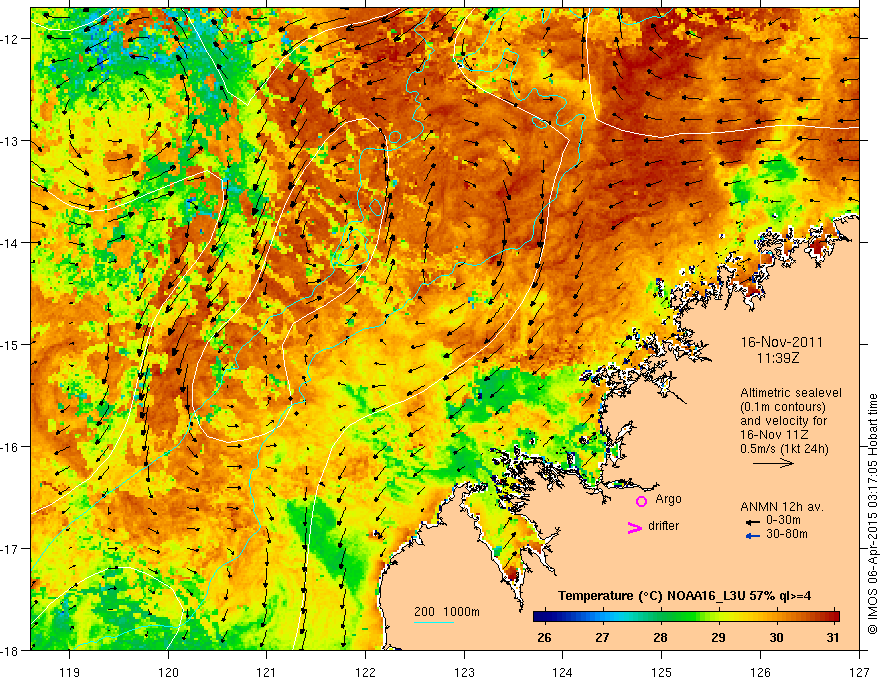
Task: Click the 'Temperature (°C) NOAA16_L3U 57% ql>=4' title
Action: [x=684, y=596]
